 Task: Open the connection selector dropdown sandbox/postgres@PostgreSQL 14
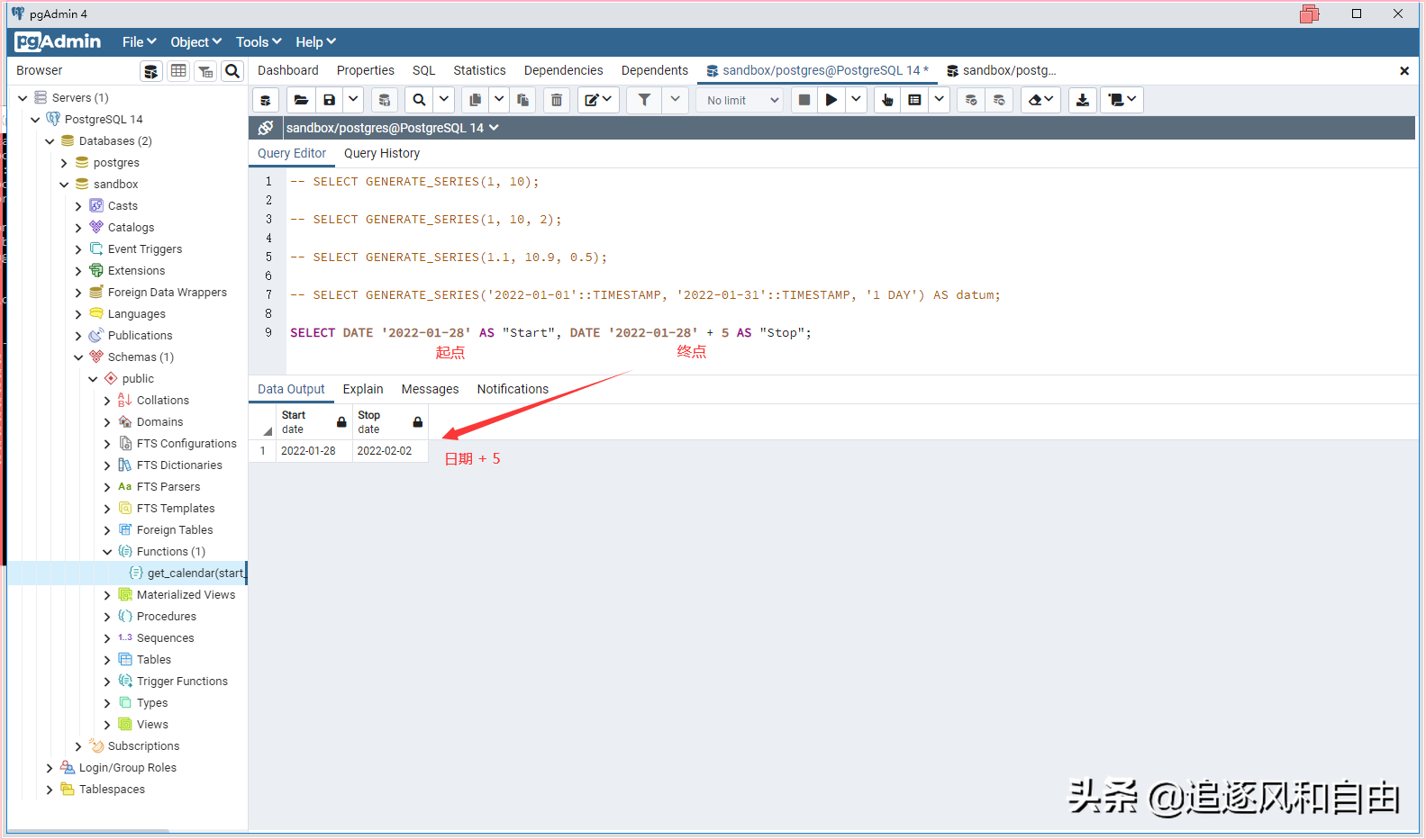393,128
